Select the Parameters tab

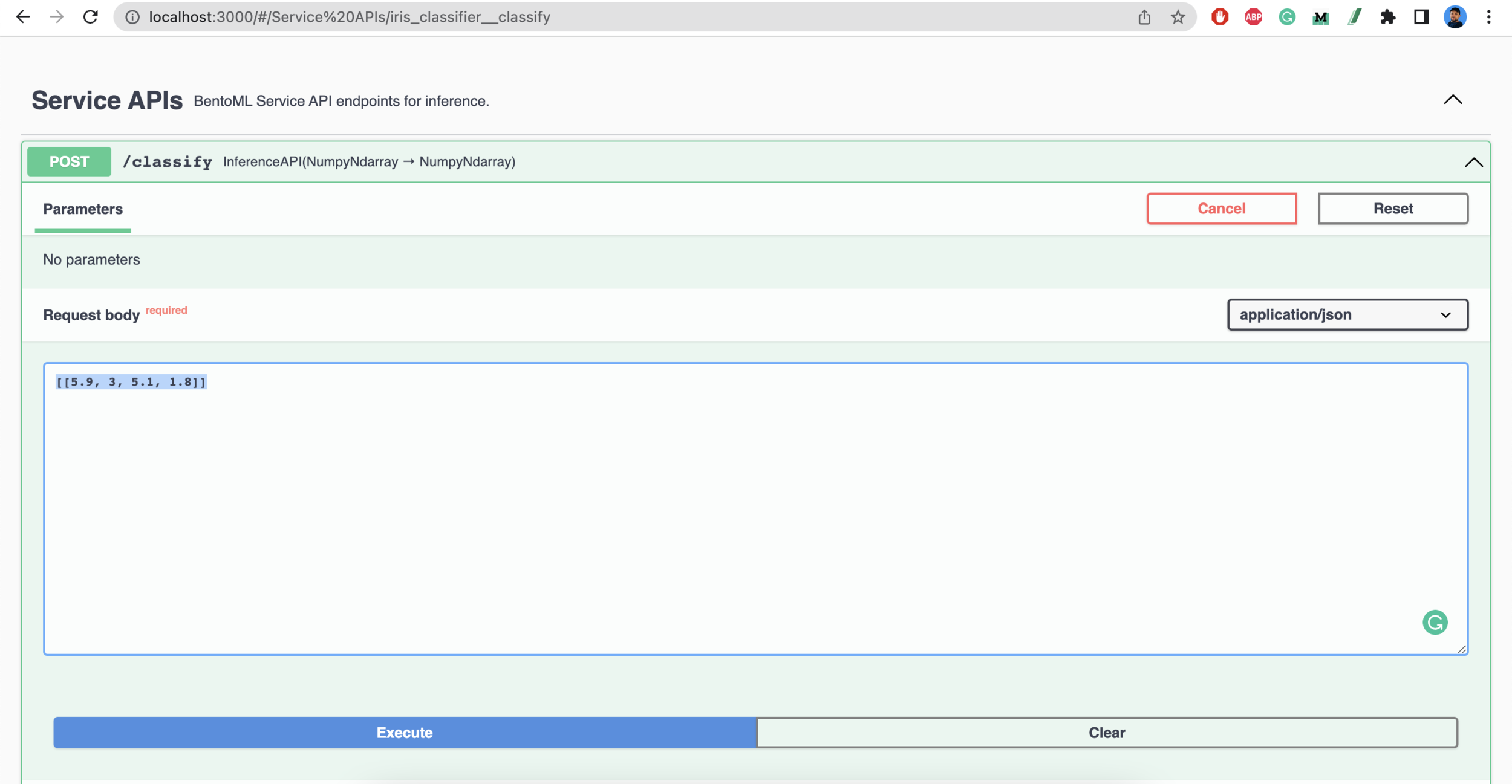coord(83,209)
